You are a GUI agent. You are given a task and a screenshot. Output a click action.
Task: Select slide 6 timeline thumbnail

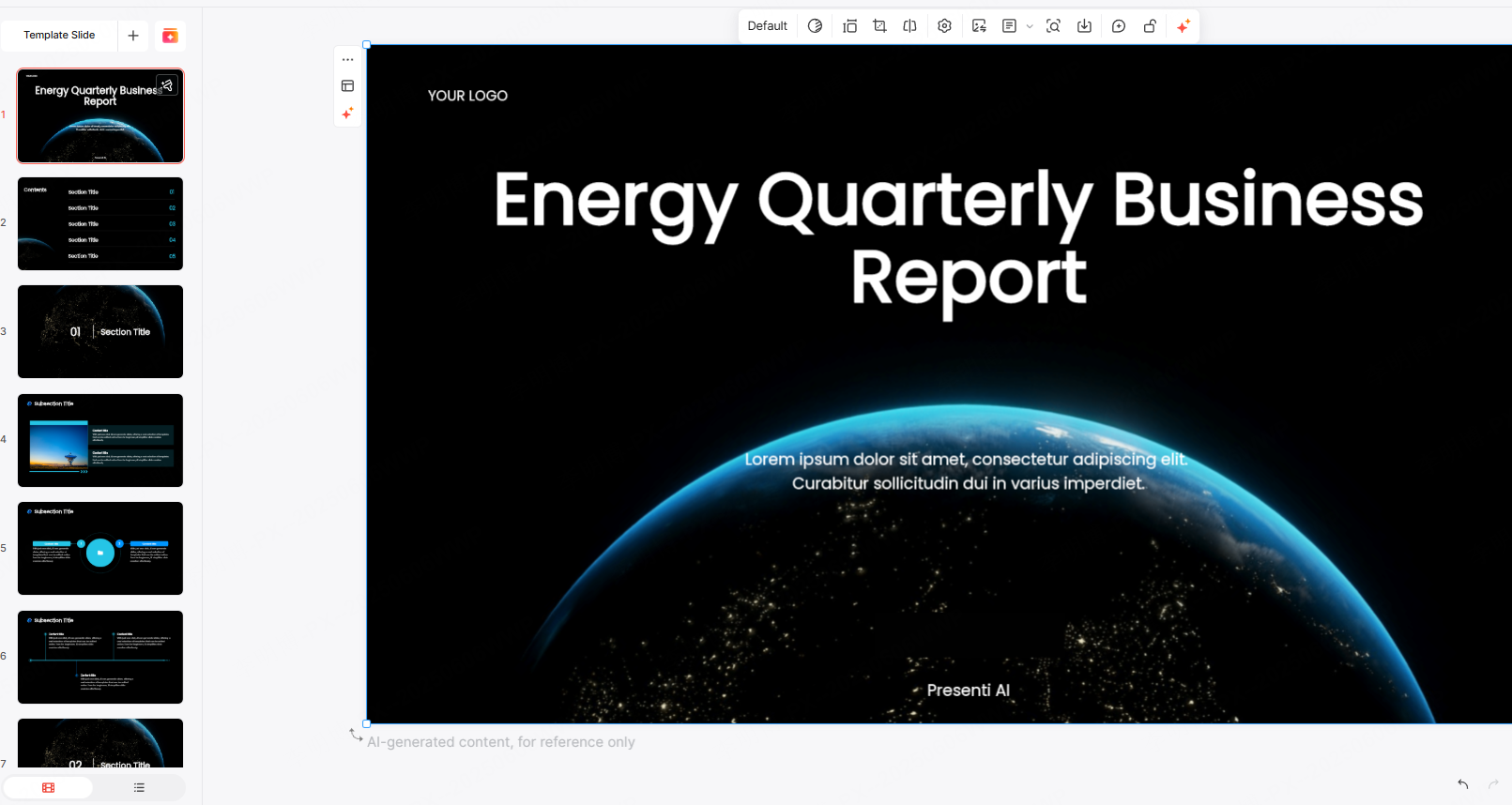tap(100, 657)
